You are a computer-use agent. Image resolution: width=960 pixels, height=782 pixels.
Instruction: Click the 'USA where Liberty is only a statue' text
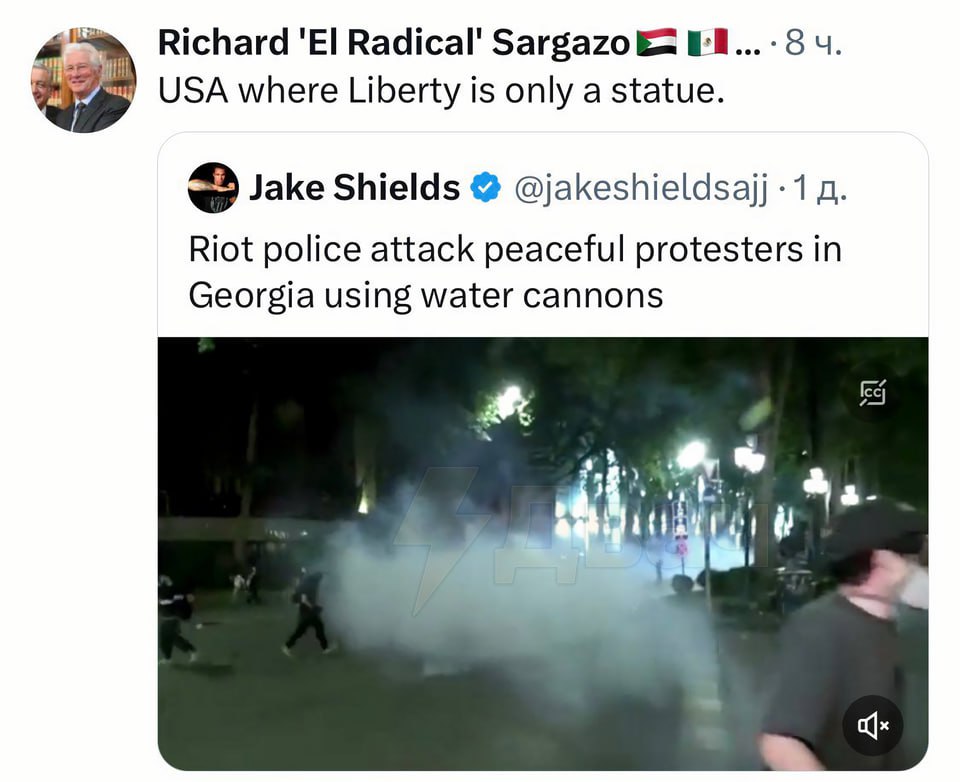click(x=441, y=91)
